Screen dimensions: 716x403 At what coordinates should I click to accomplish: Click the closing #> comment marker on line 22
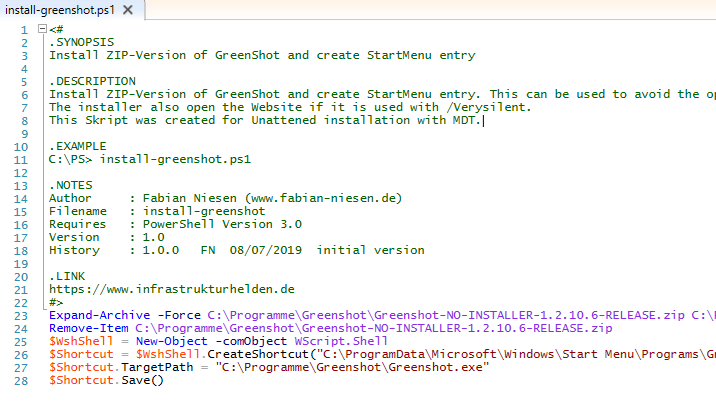[x=56, y=302]
